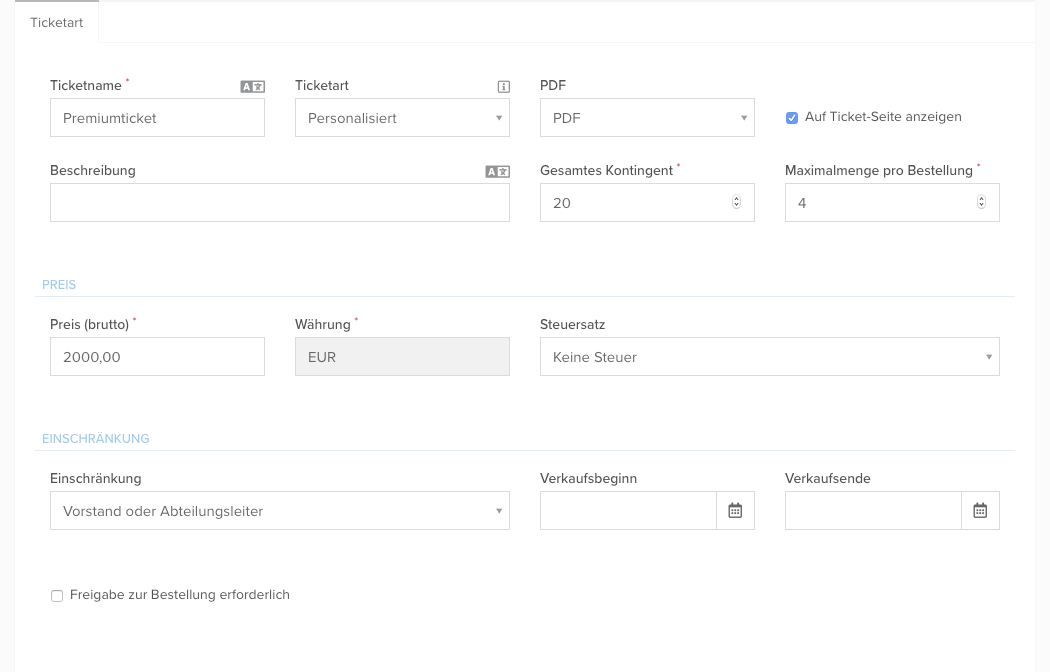Click stepper arrows in Maximalmenge pro Bestellung

[981, 203]
